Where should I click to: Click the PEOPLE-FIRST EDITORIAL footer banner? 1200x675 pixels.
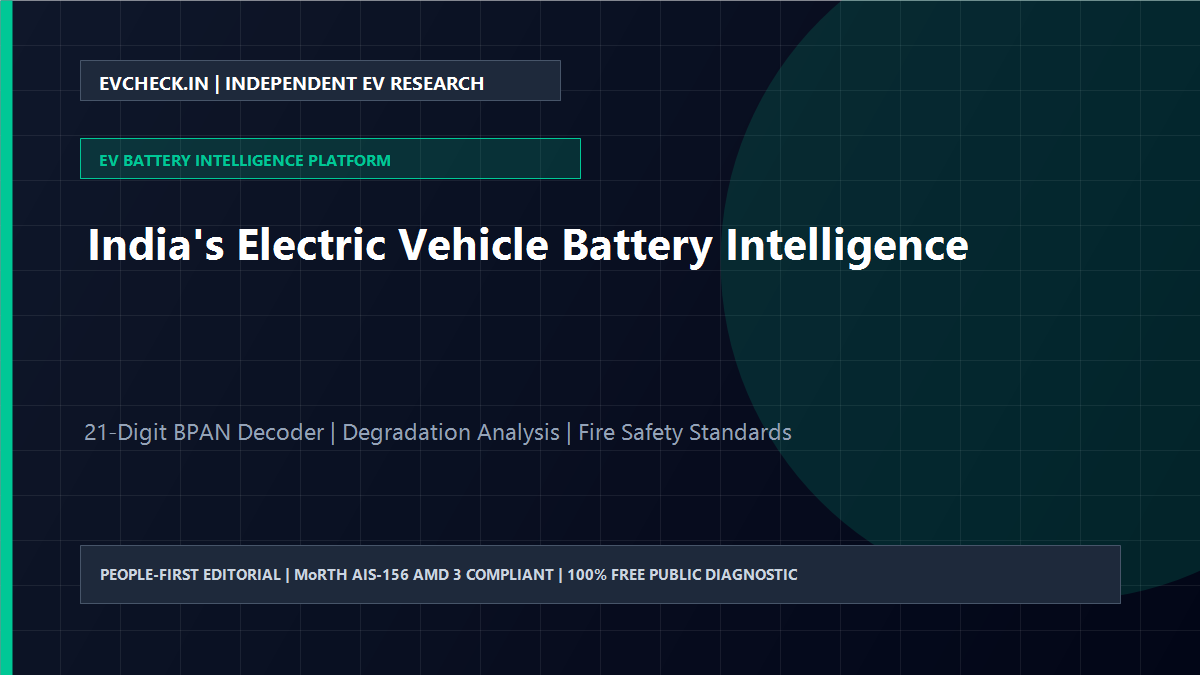[600, 574]
